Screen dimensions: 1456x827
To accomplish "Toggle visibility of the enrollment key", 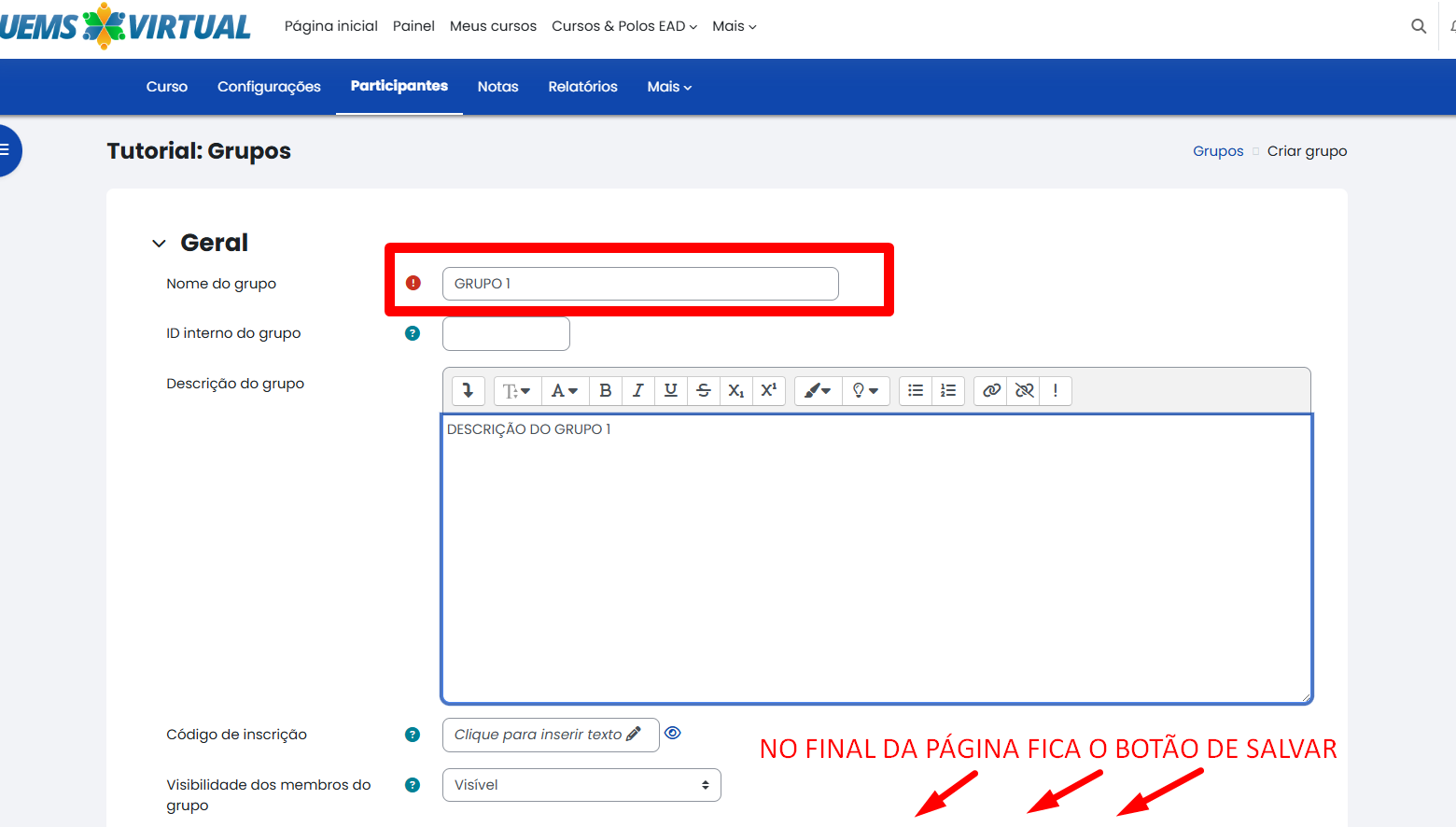I will pos(673,733).
